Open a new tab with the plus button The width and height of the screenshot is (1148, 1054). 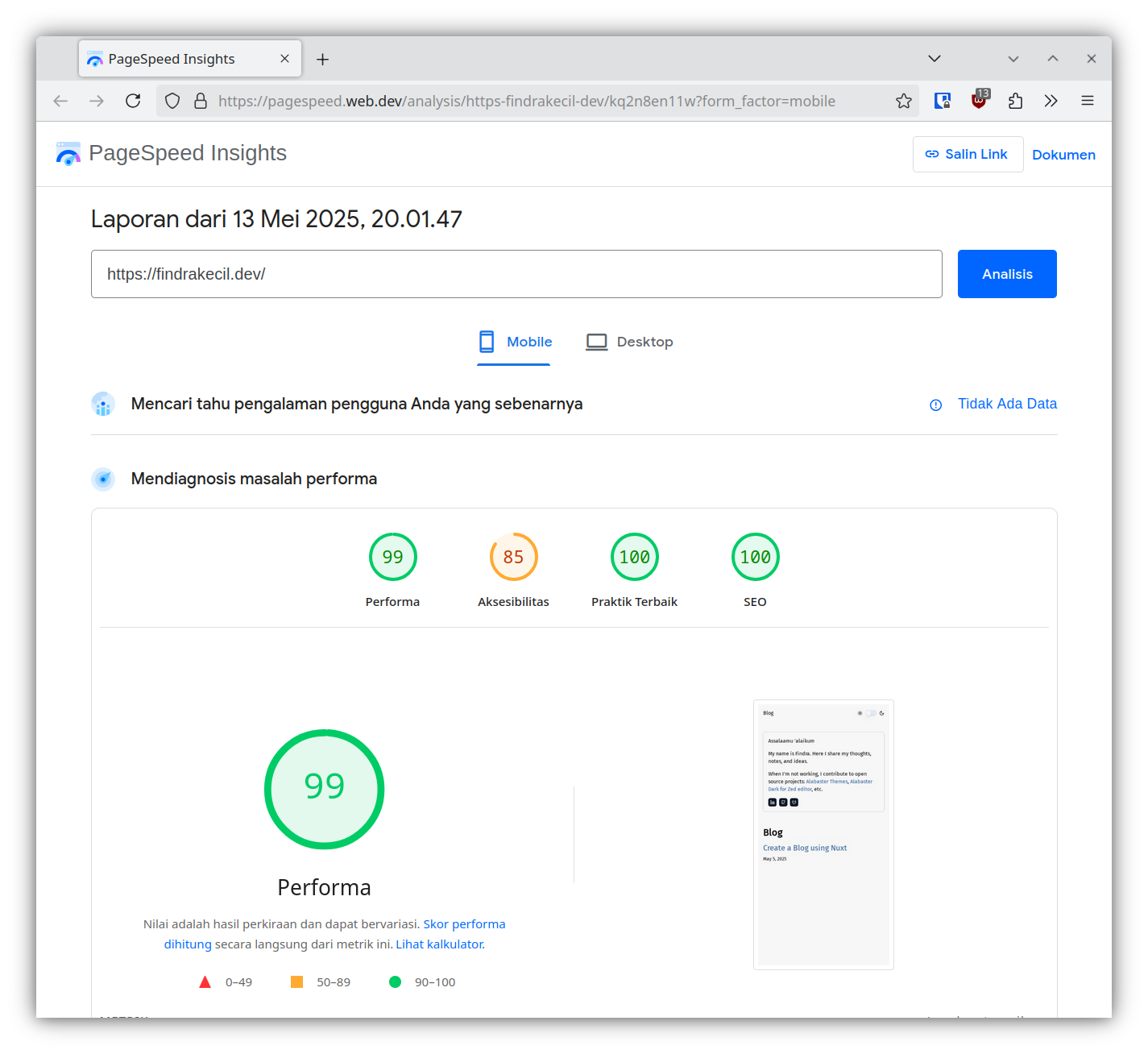pyautogui.click(x=322, y=59)
